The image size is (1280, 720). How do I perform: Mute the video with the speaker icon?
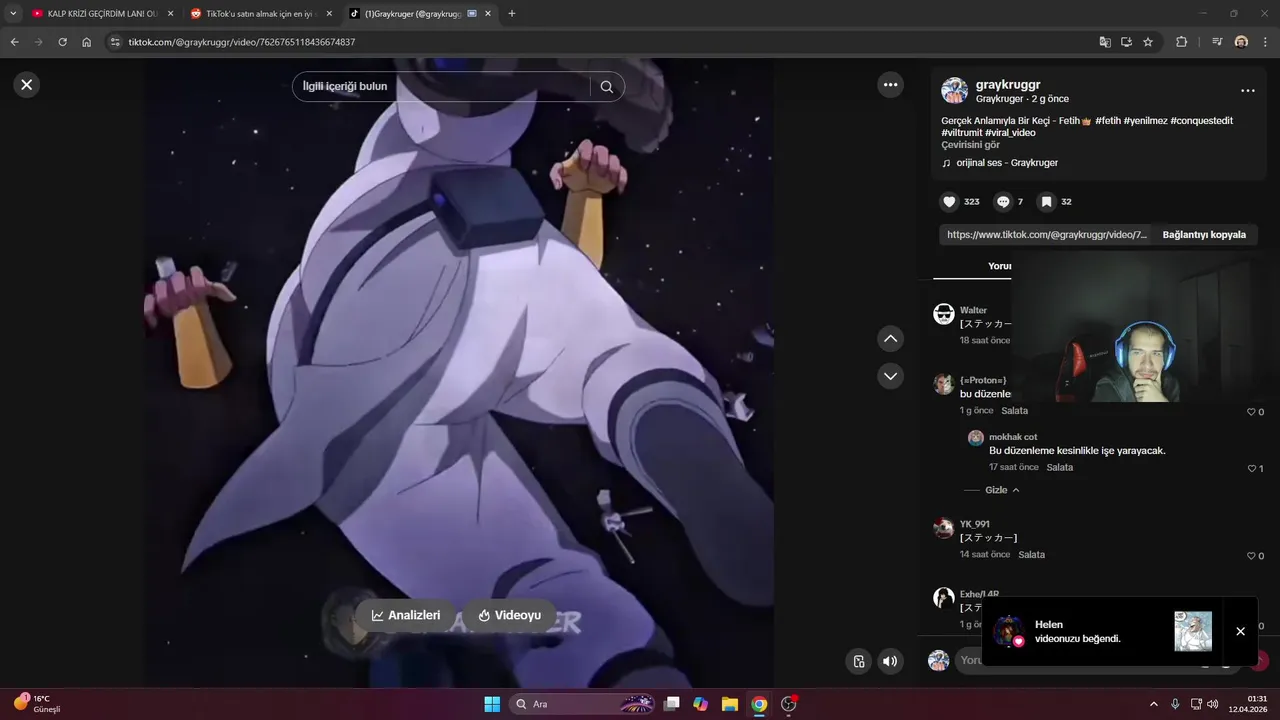tap(890, 661)
